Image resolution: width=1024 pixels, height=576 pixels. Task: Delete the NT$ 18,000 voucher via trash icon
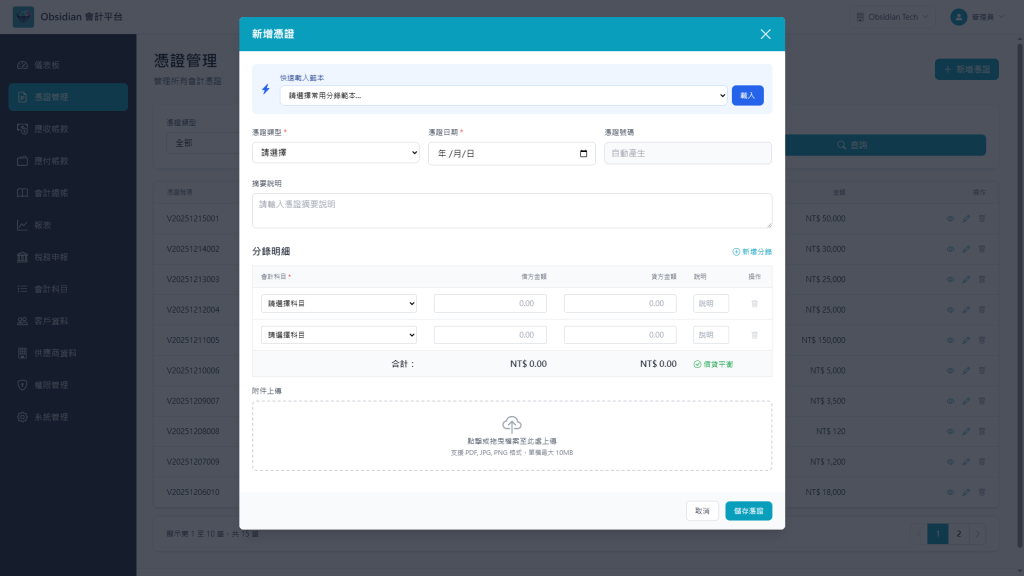point(982,492)
